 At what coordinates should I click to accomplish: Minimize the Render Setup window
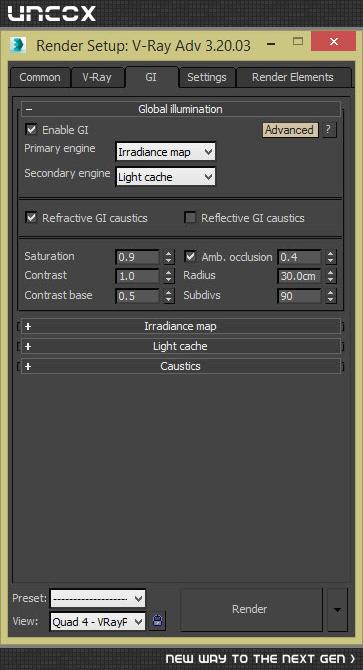(x=270, y=43)
